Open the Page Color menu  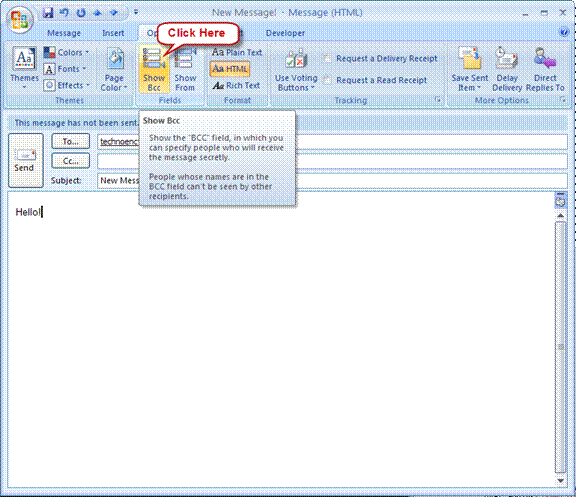pos(114,69)
